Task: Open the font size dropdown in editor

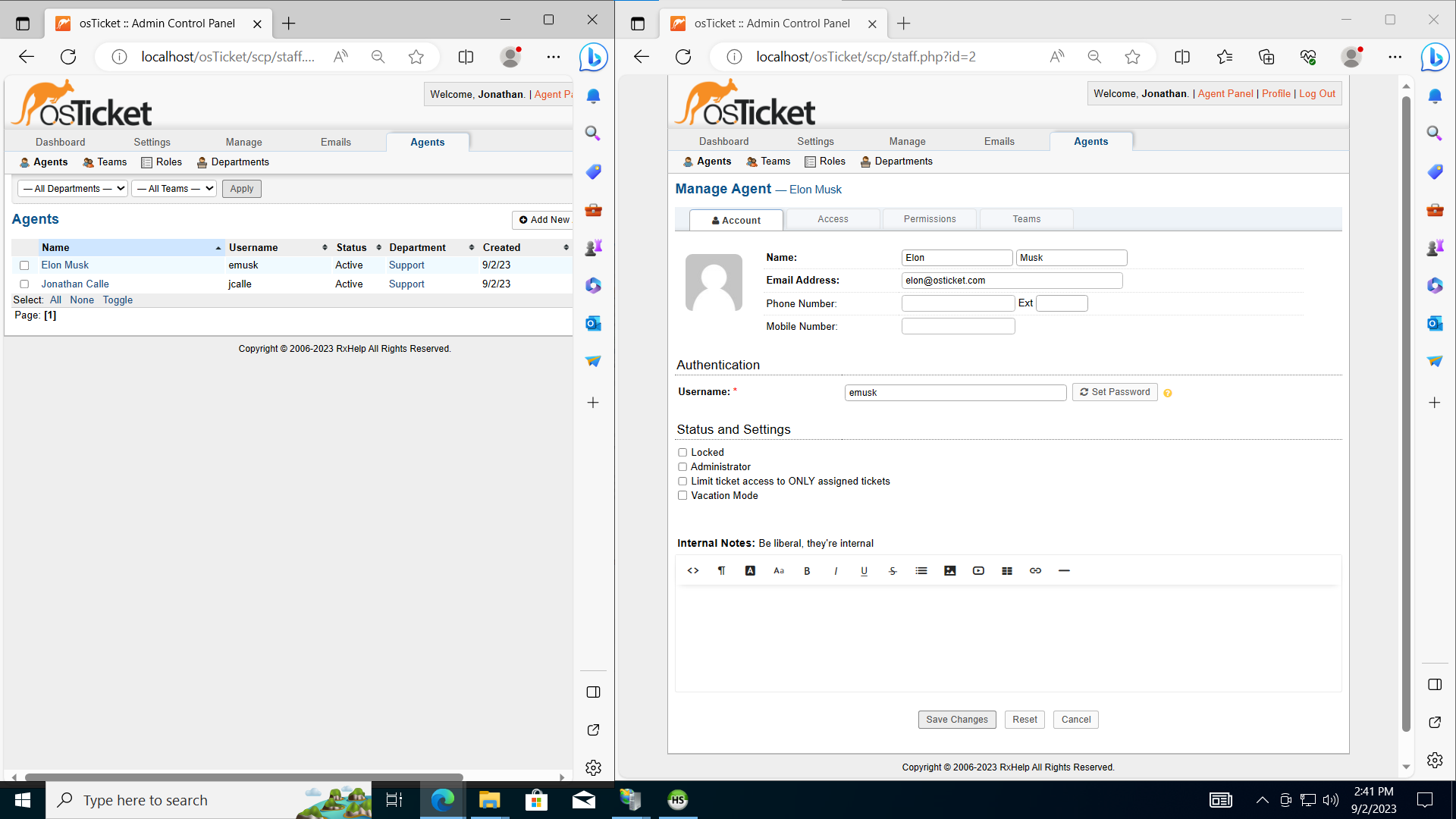Action: pyautogui.click(x=779, y=570)
